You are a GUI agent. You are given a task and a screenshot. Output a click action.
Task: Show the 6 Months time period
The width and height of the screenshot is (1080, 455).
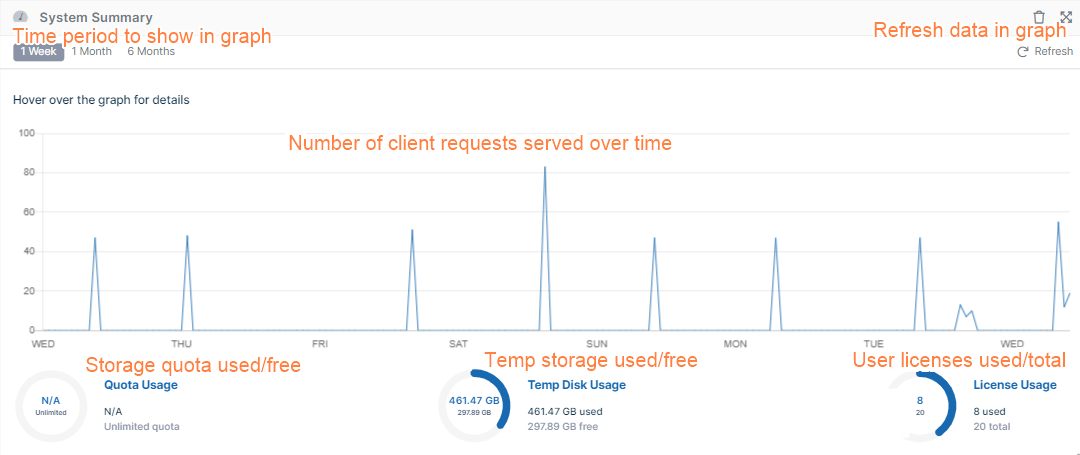pos(151,52)
